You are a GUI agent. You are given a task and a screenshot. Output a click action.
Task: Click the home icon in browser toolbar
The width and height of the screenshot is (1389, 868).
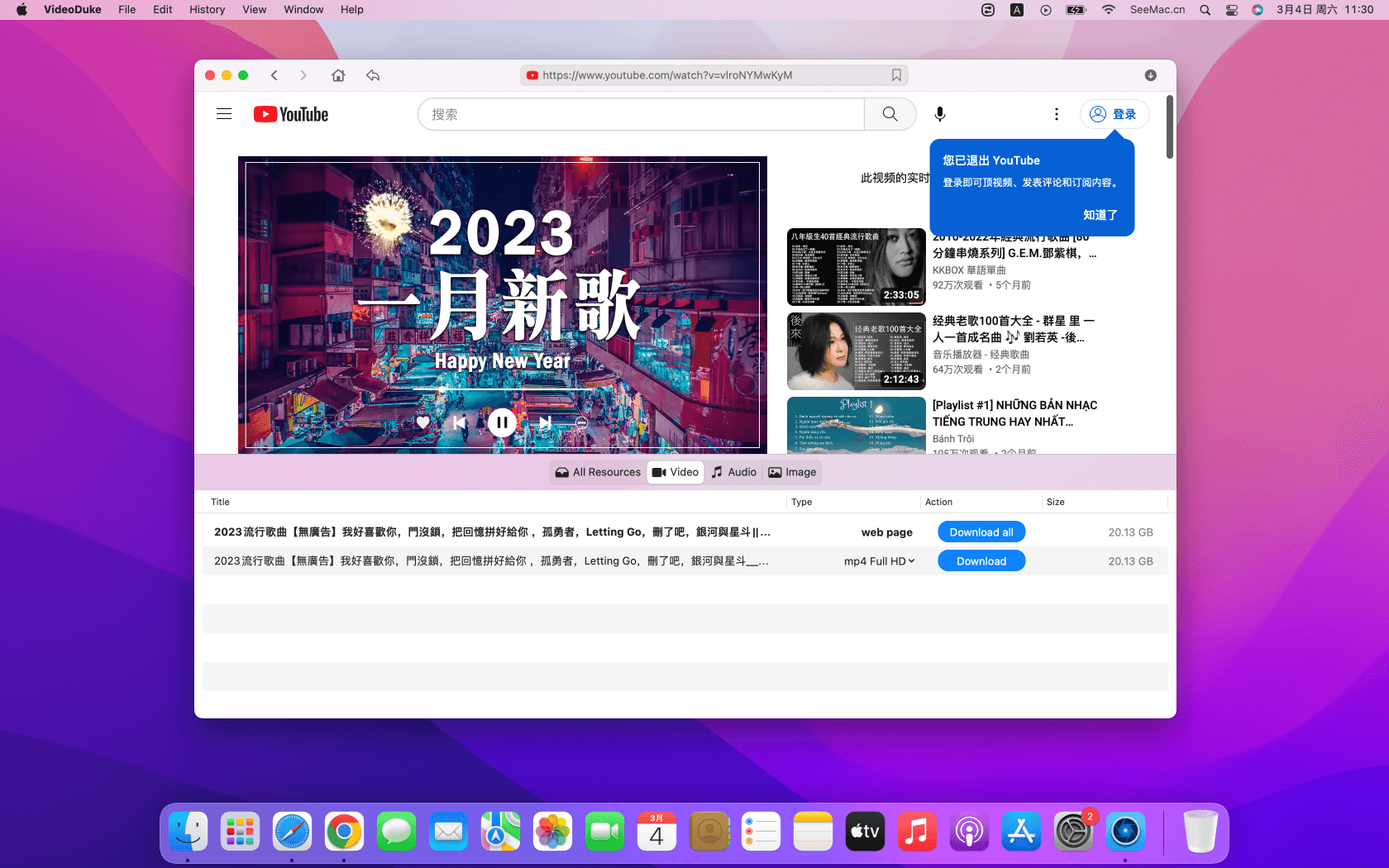tap(338, 75)
